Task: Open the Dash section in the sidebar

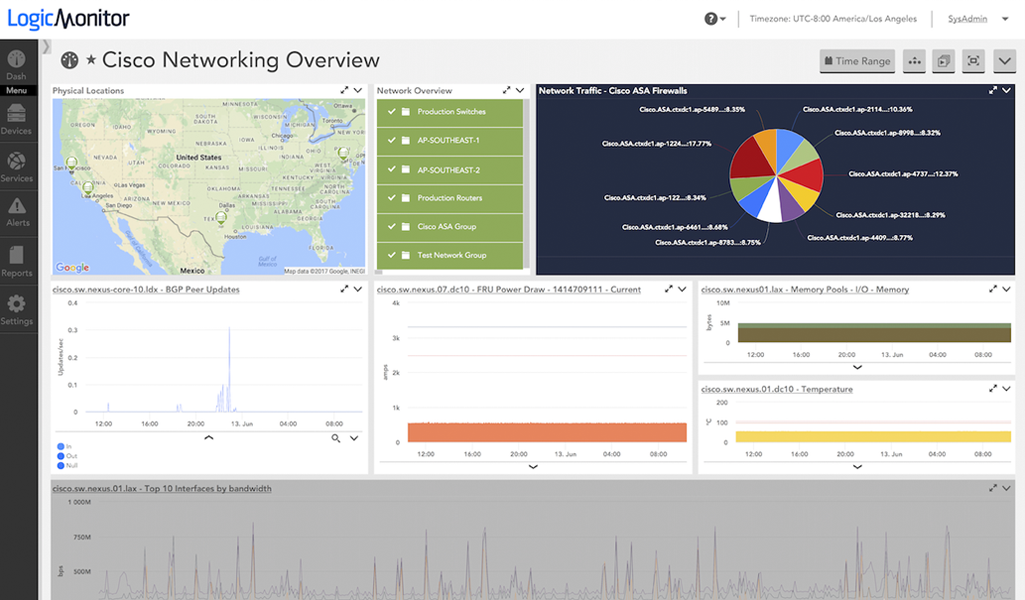Action: point(16,64)
